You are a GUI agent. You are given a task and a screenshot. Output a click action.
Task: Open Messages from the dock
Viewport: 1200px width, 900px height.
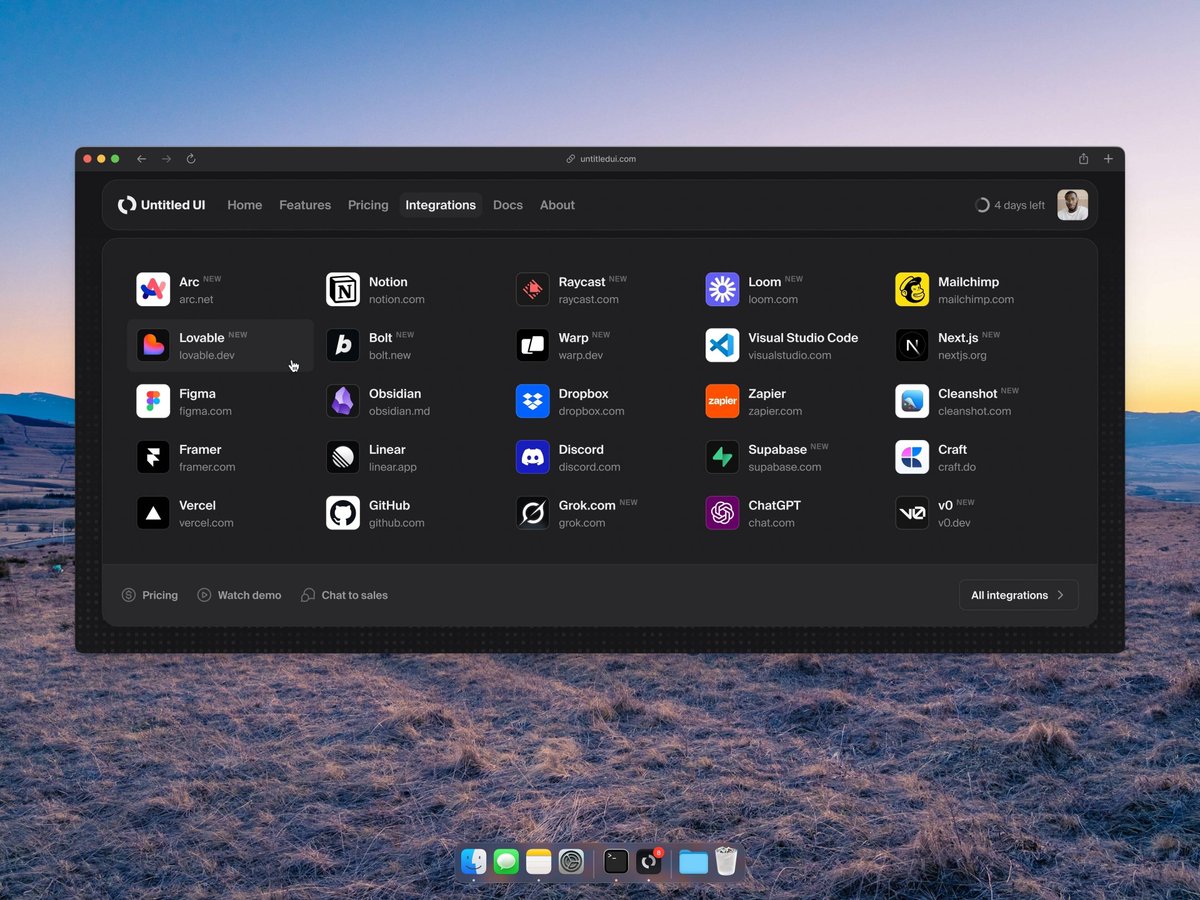point(506,861)
